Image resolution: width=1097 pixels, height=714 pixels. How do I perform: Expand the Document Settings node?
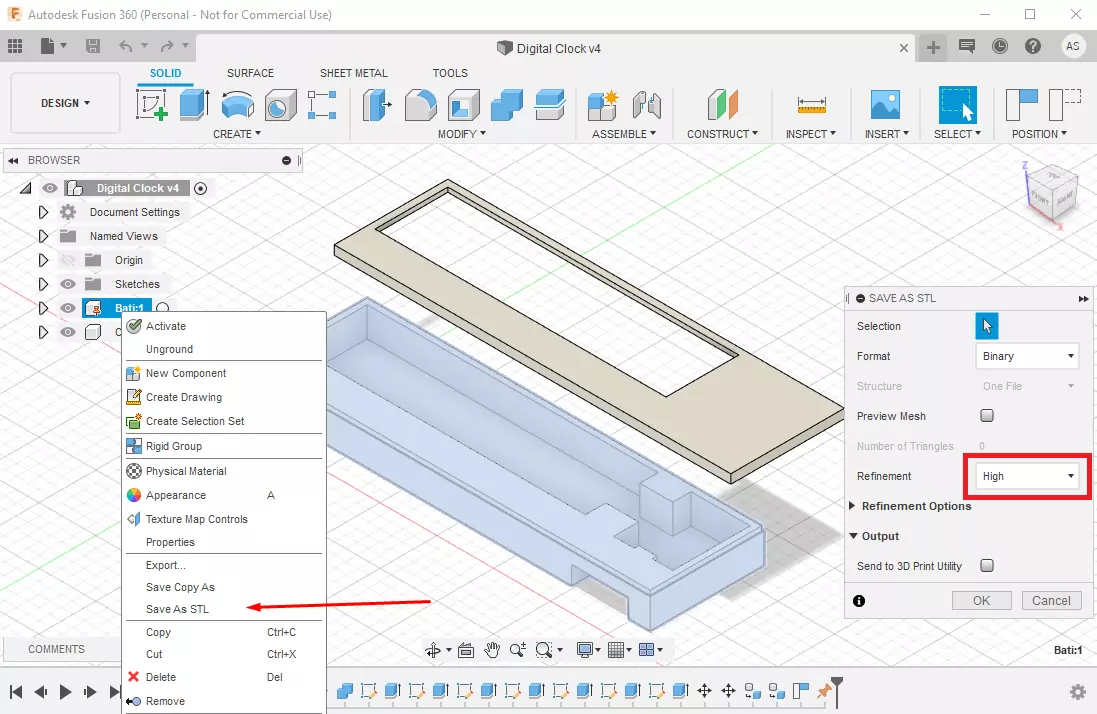(x=43, y=212)
